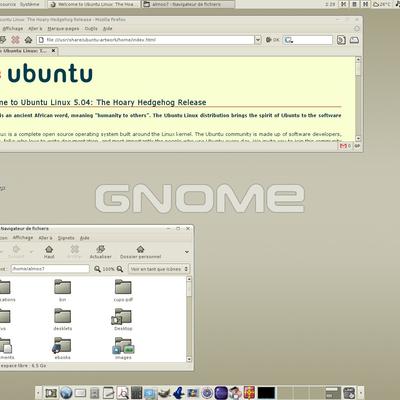
Task: Select the ebooks folder
Action: pos(62,348)
